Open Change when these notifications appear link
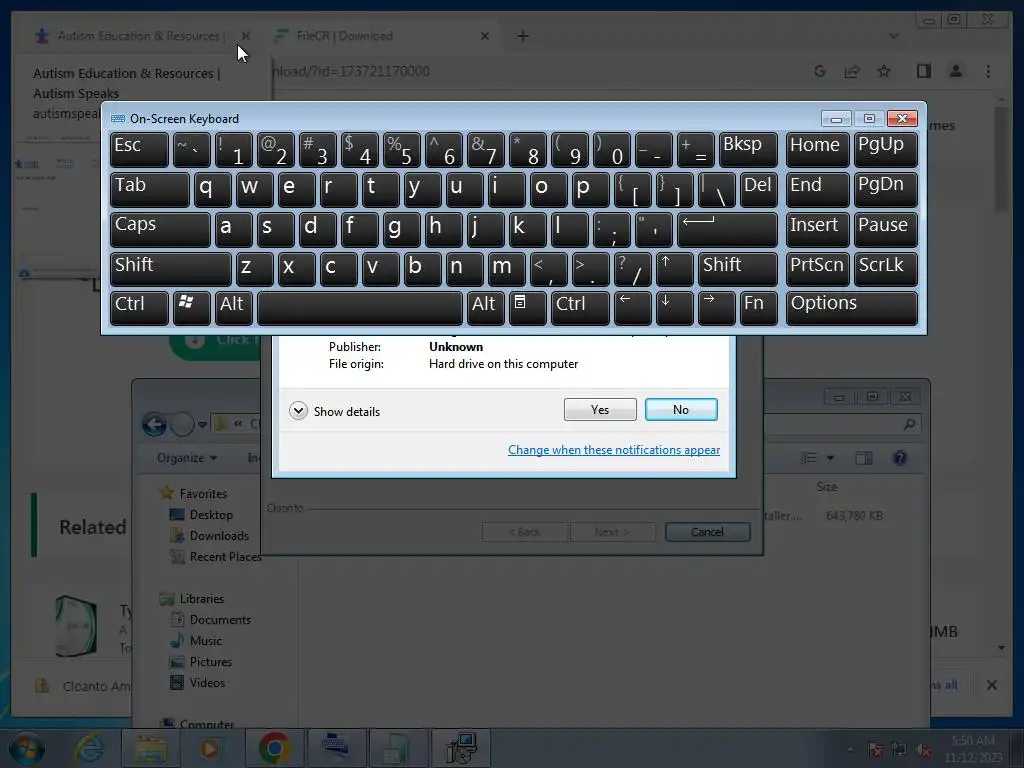The image size is (1024, 768). [x=614, y=450]
